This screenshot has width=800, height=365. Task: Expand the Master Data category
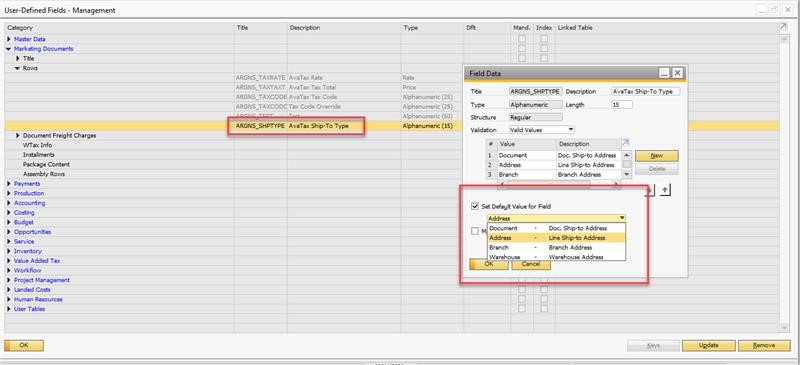pos(9,39)
